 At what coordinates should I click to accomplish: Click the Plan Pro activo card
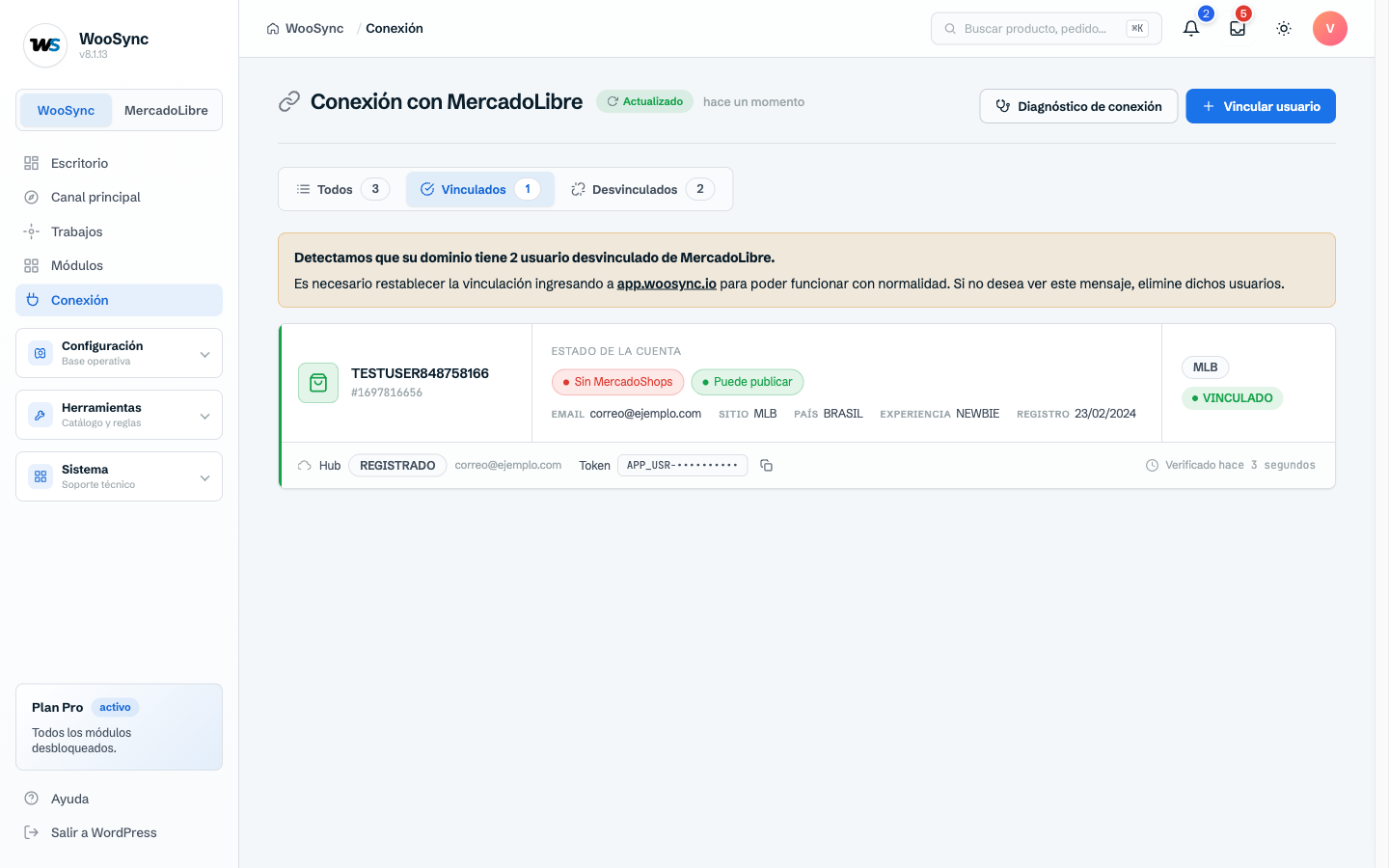pyautogui.click(x=120, y=727)
